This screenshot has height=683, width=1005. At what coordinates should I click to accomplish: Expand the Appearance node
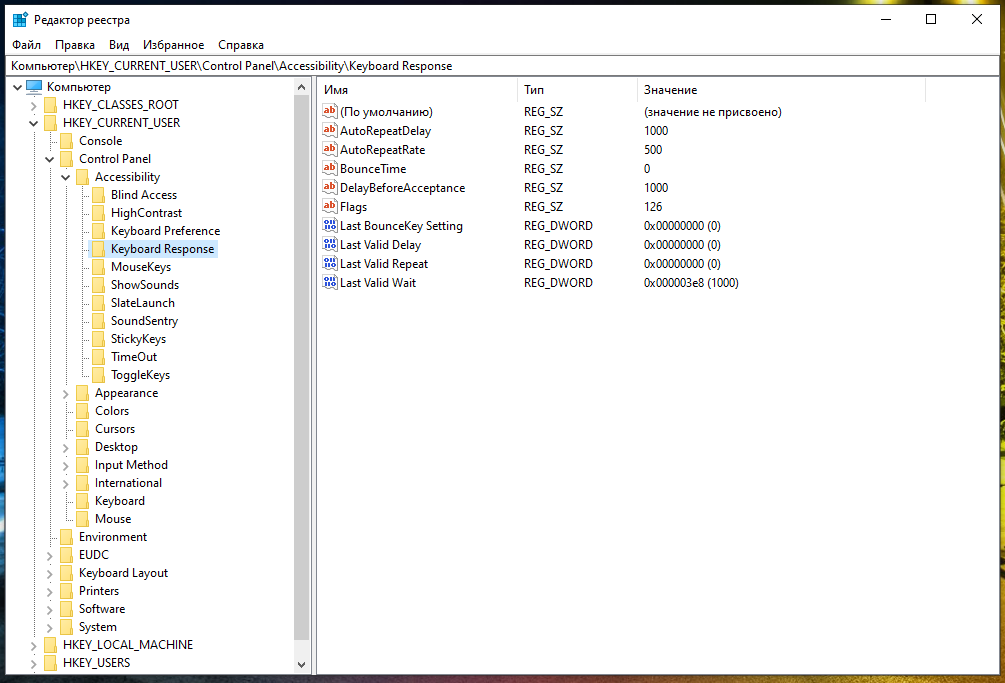(x=65, y=393)
